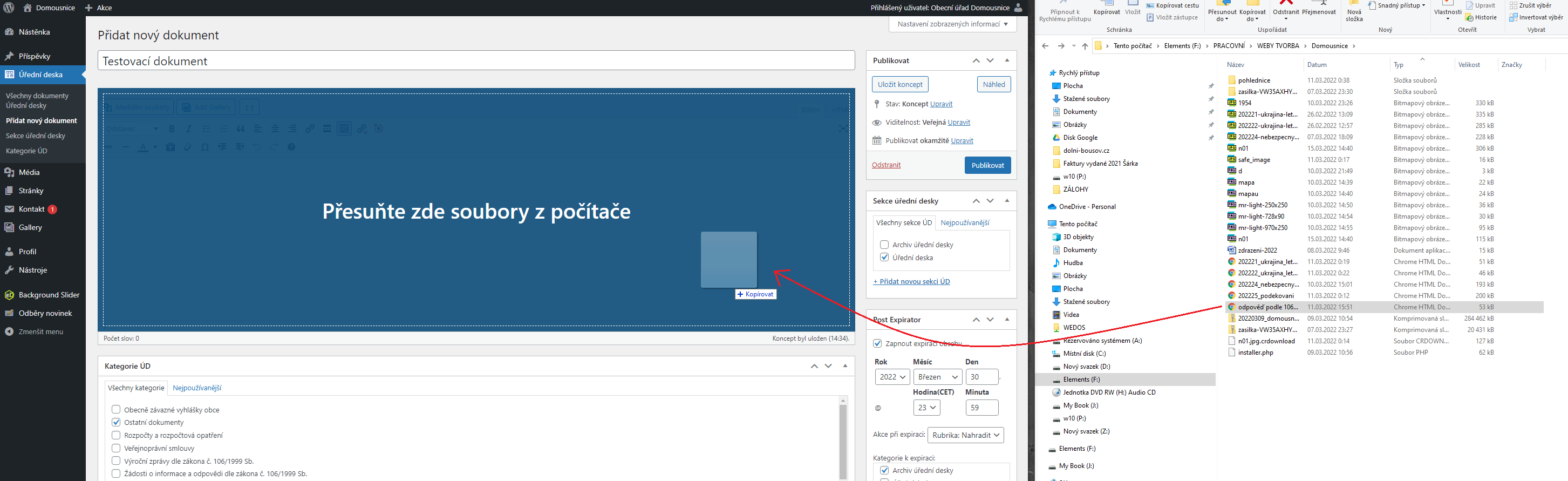Open Stránky in the sidebar

click(x=30, y=191)
